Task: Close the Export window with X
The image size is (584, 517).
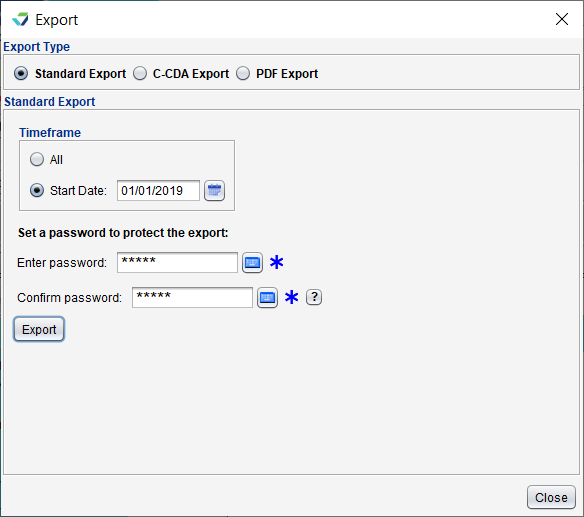Action: point(562,19)
